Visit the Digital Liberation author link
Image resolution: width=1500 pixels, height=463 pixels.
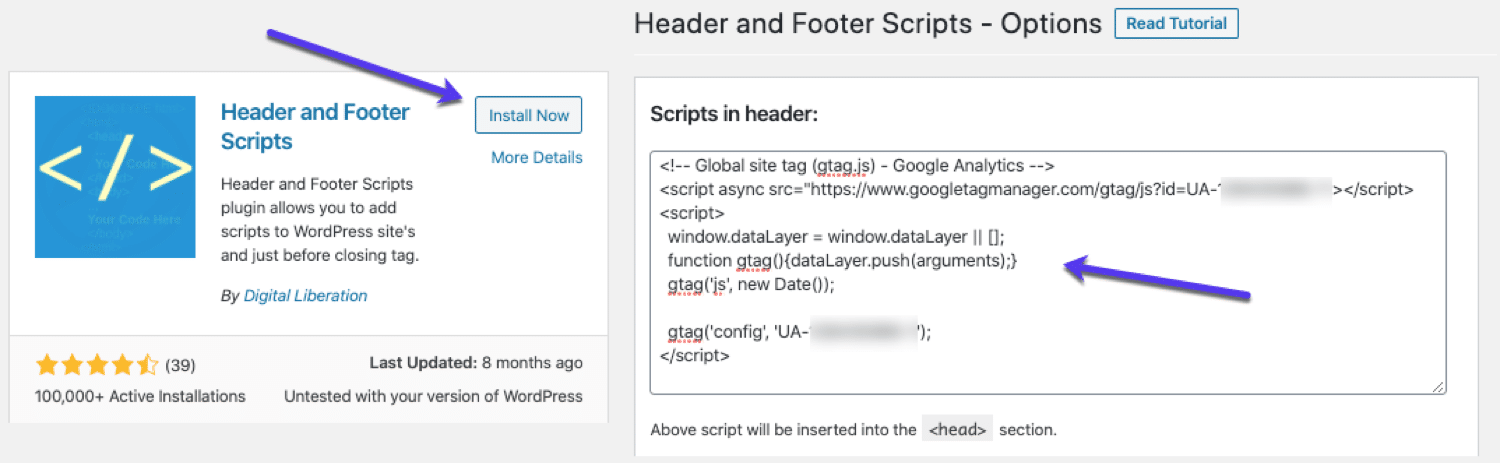(305, 296)
